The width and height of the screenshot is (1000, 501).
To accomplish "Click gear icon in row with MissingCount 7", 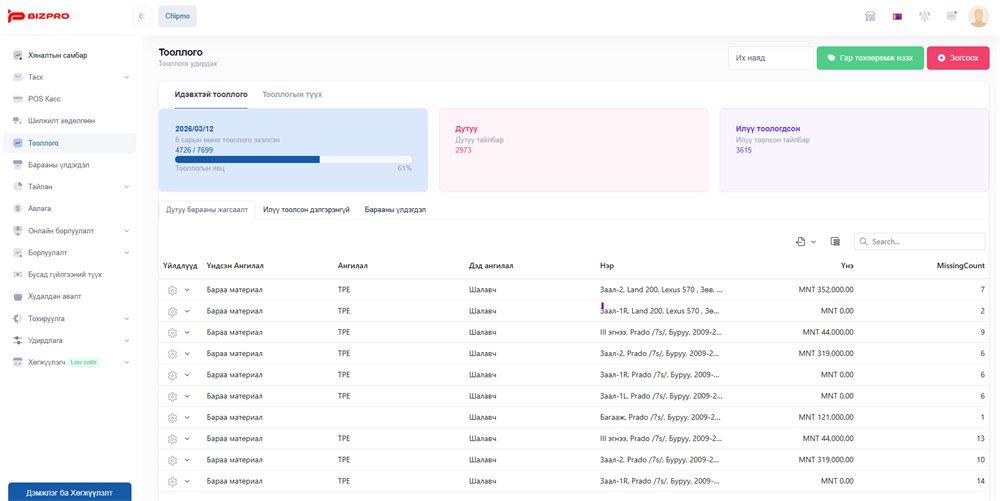I will pyautogui.click(x=172, y=290).
